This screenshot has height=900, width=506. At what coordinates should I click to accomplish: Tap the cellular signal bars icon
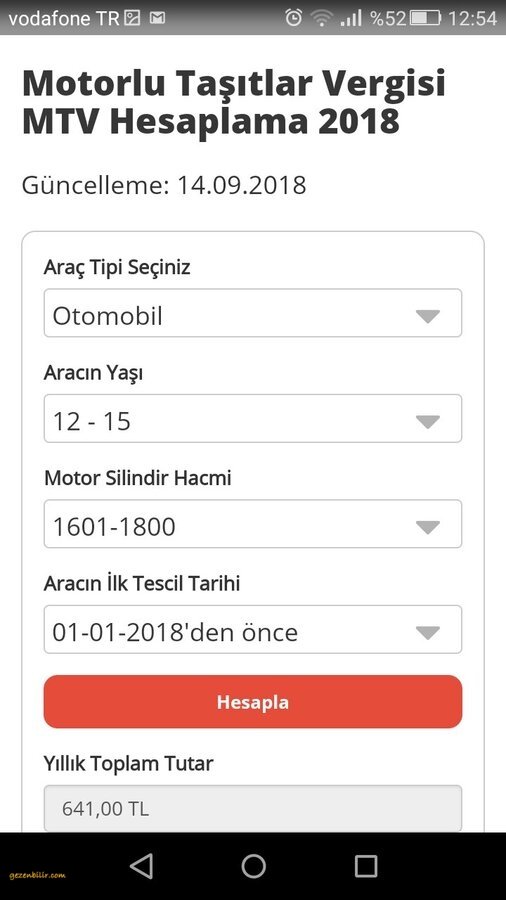tap(351, 18)
